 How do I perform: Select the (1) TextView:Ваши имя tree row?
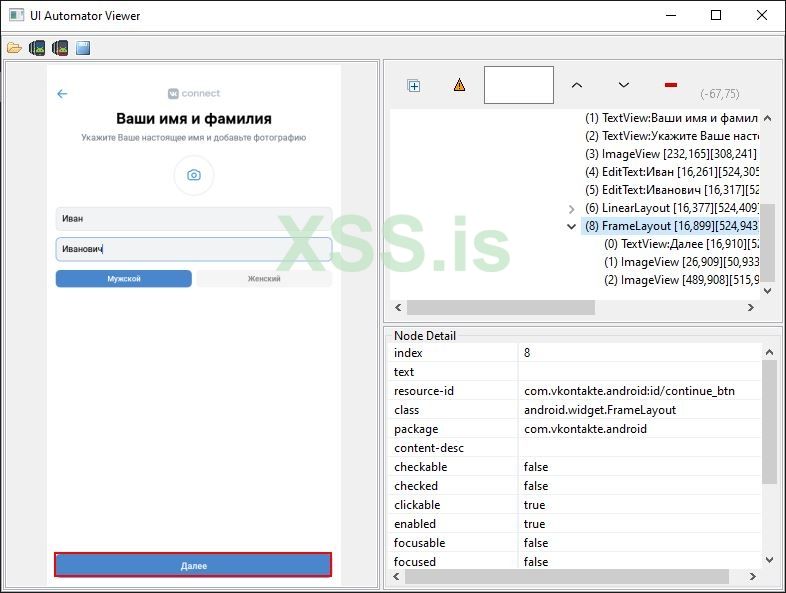[x=671, y=118]
